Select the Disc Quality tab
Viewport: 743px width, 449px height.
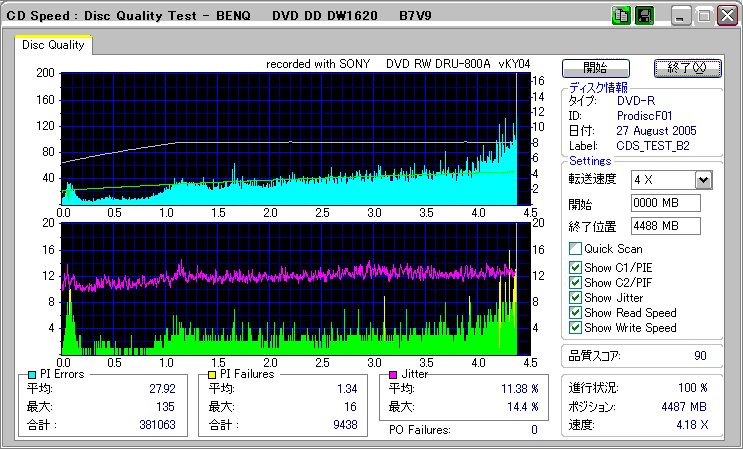pyautogui.click(x=53, y=45)
